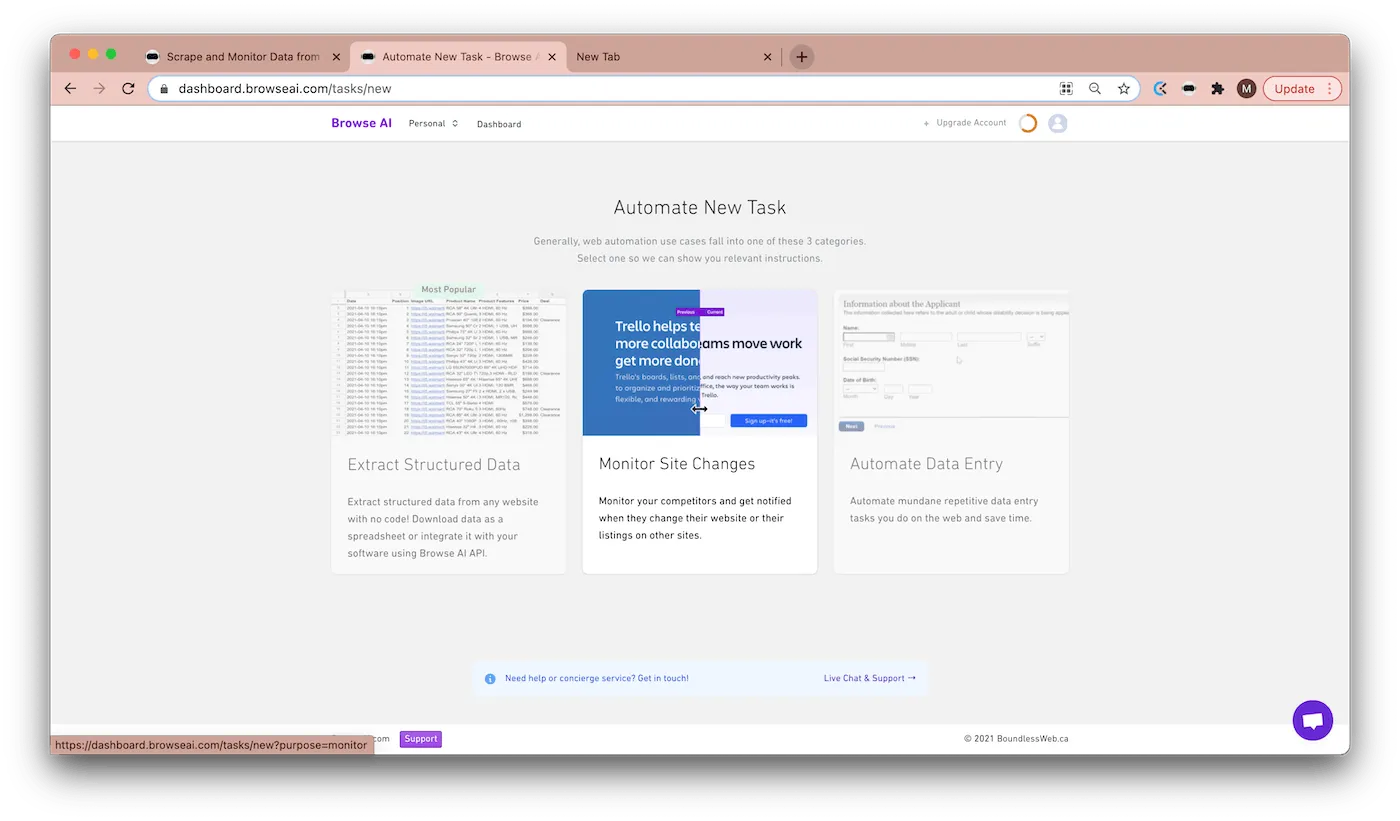The width and height of the screenshot is (1400, 821).
Task: Click the lock icon in address bar
Action: [165, 89]
